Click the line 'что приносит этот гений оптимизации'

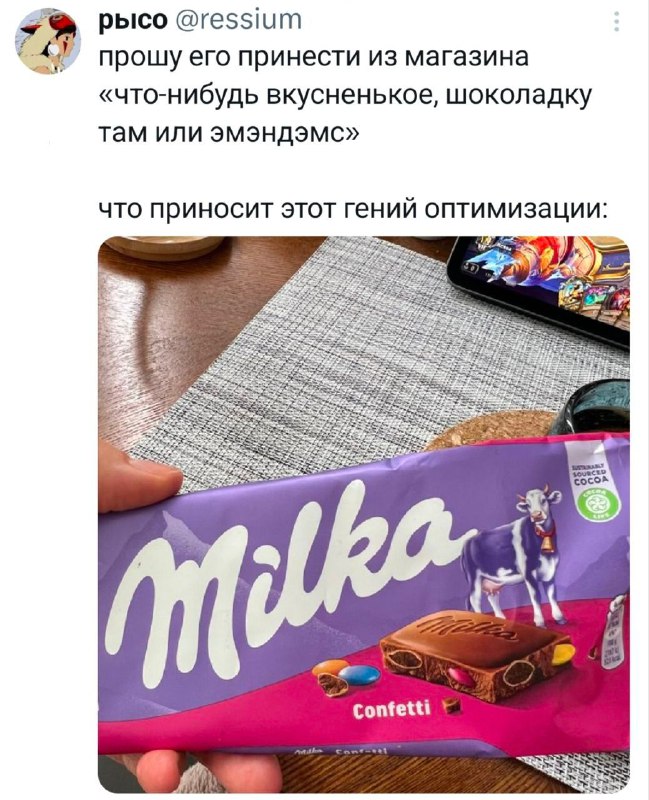(353, 210)
